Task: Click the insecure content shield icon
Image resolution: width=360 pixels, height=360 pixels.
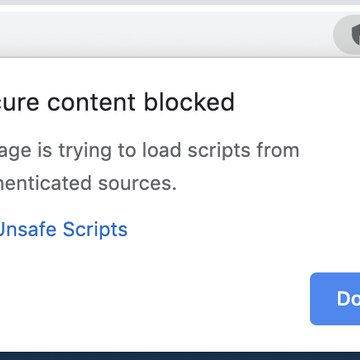Action: tap(355, 35)
